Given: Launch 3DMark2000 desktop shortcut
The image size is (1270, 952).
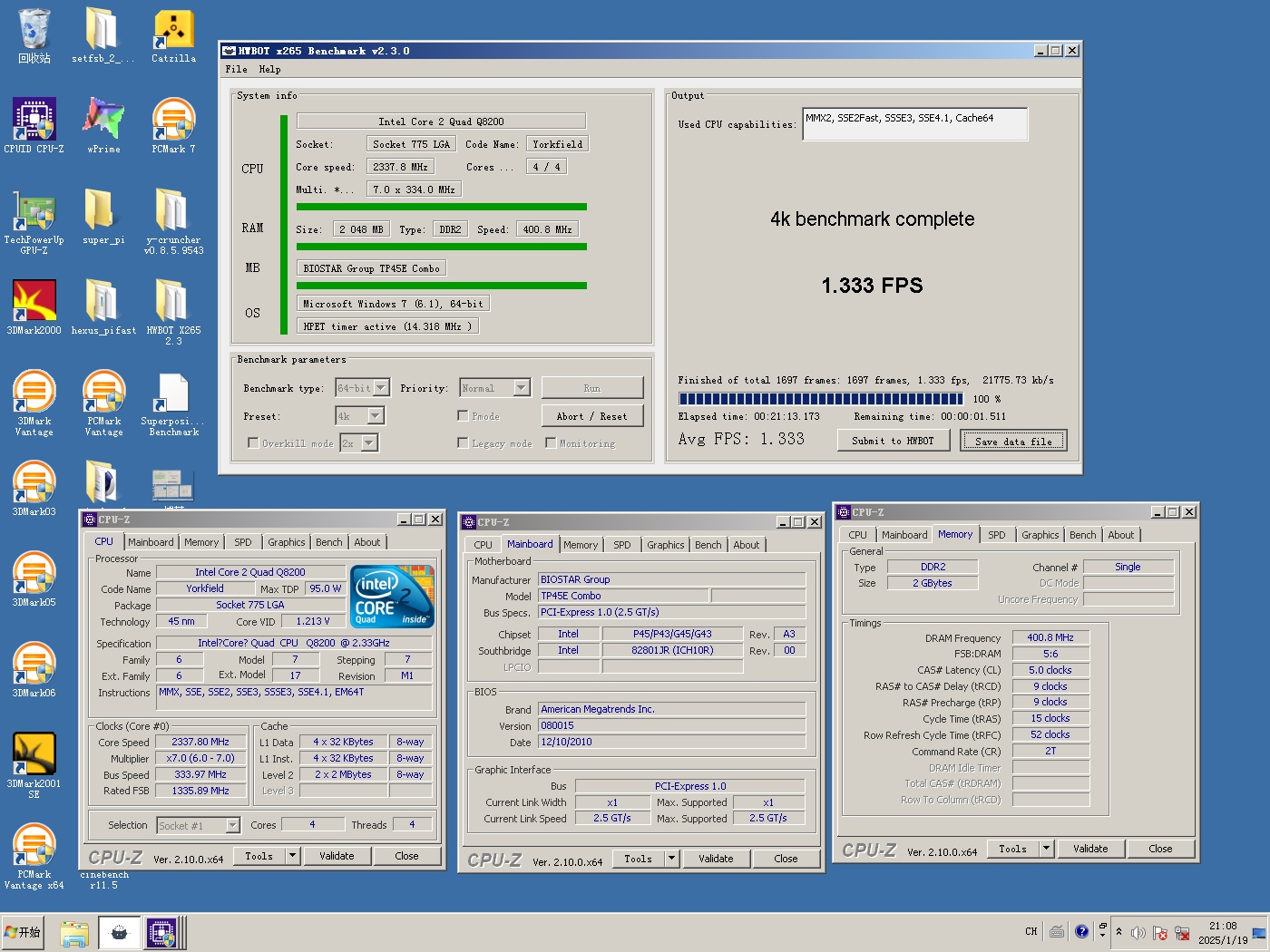Looking at the screenshot, I should point(34,307).
